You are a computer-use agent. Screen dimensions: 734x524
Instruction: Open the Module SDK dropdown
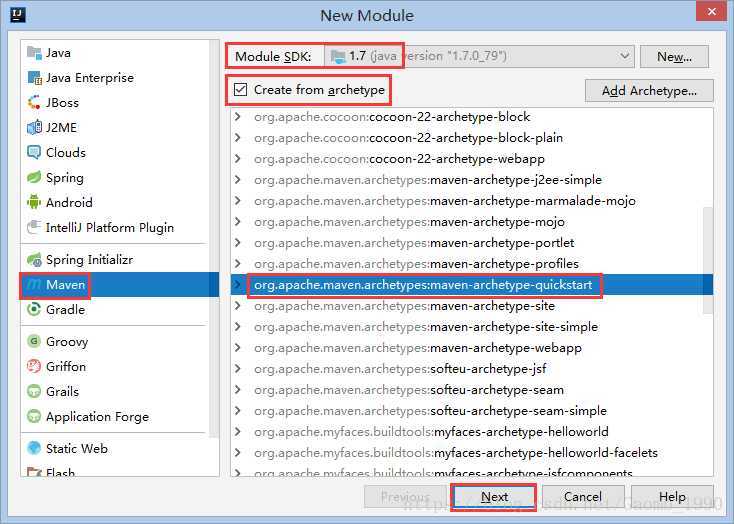[x=624, y=56]
